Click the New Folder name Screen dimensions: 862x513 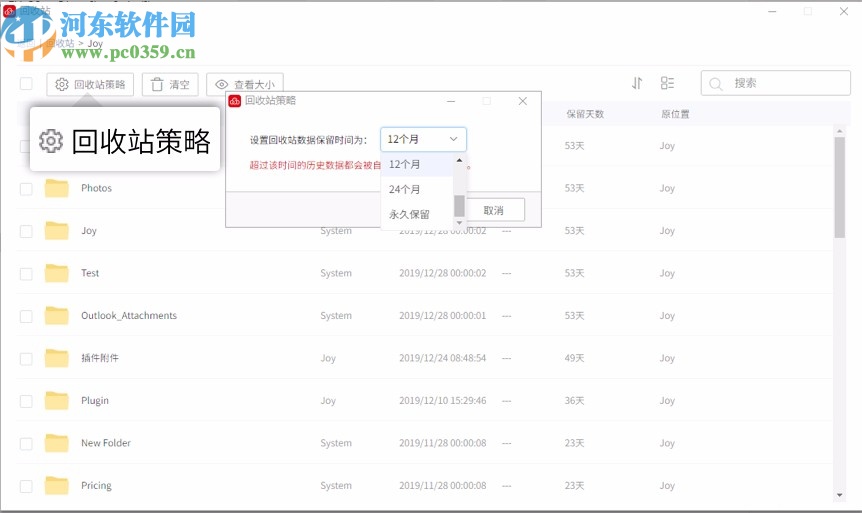point(106,443)
